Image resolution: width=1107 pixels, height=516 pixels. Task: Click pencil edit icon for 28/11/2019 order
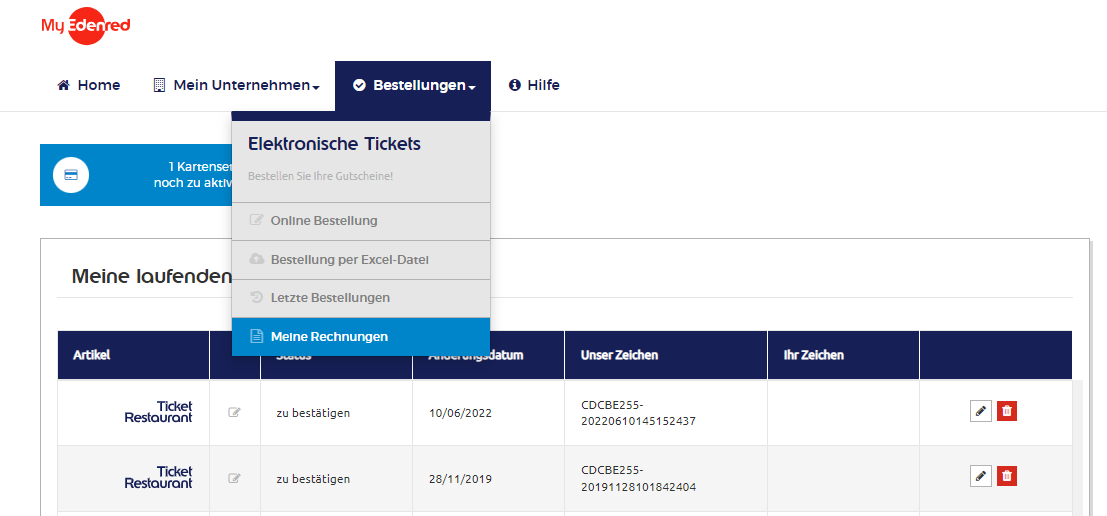981,476
